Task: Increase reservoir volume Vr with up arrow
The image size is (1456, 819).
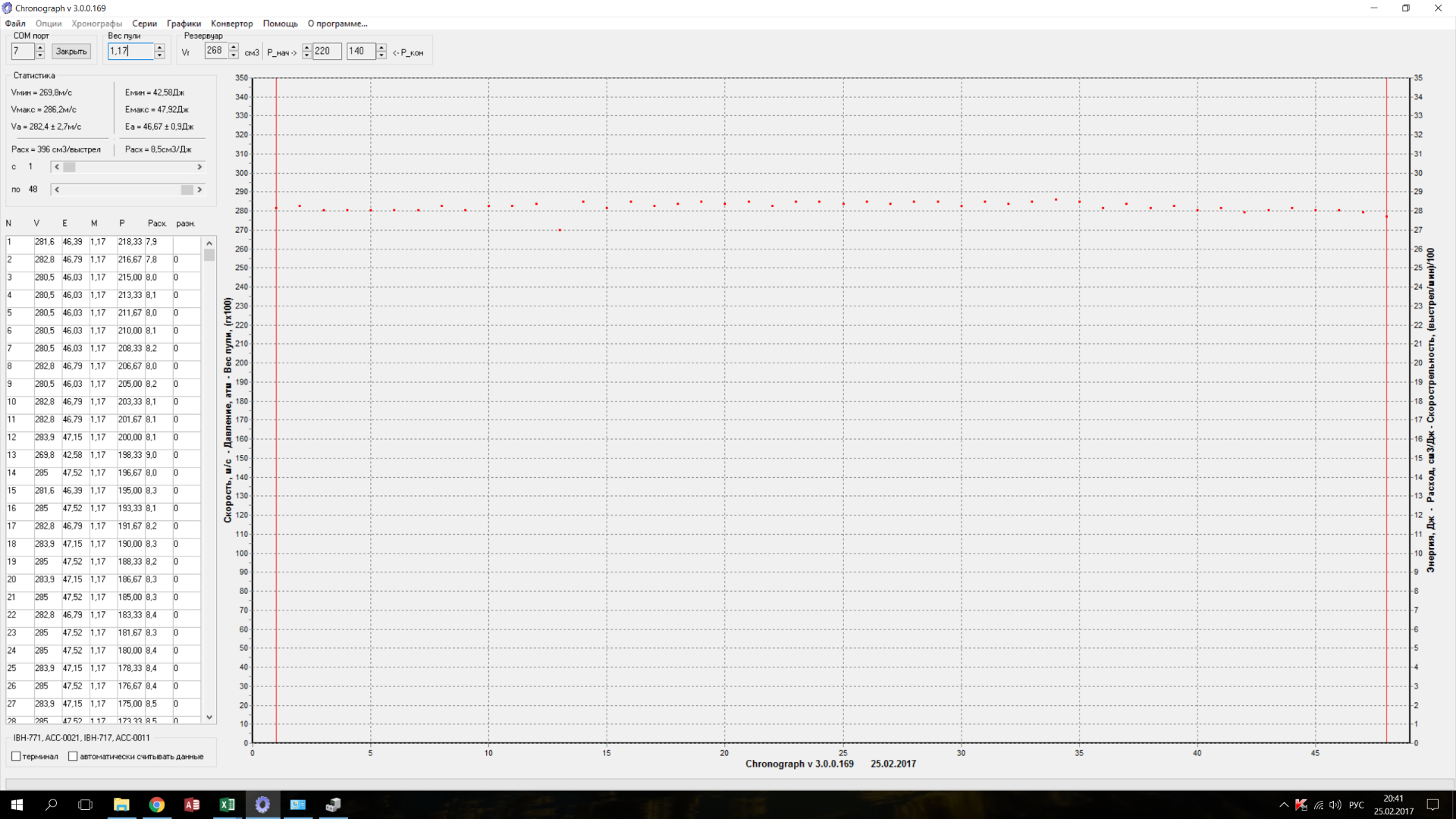Action: 234,48
